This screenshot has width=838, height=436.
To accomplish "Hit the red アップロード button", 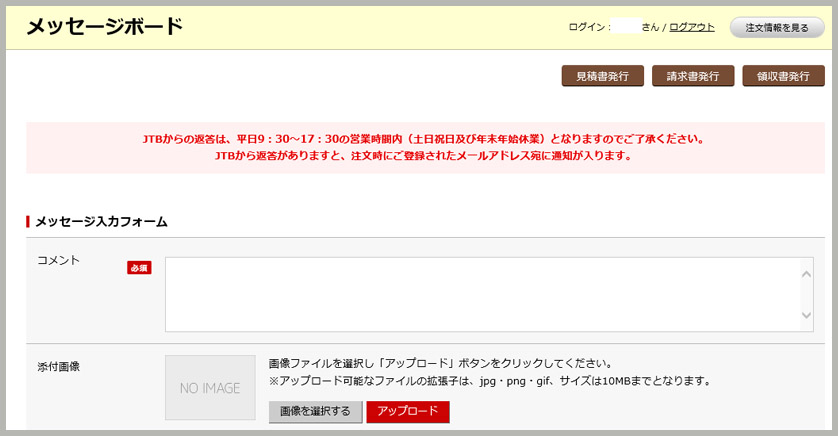I will (408, 412).
